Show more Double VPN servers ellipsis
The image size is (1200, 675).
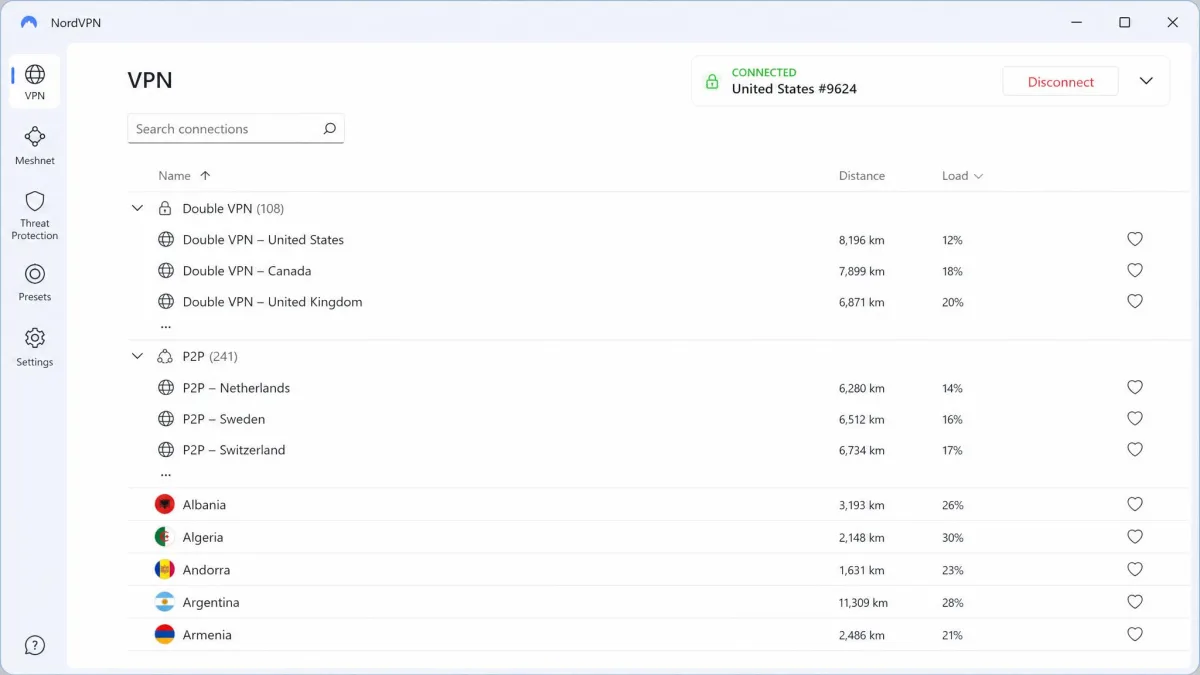point(166,326)
